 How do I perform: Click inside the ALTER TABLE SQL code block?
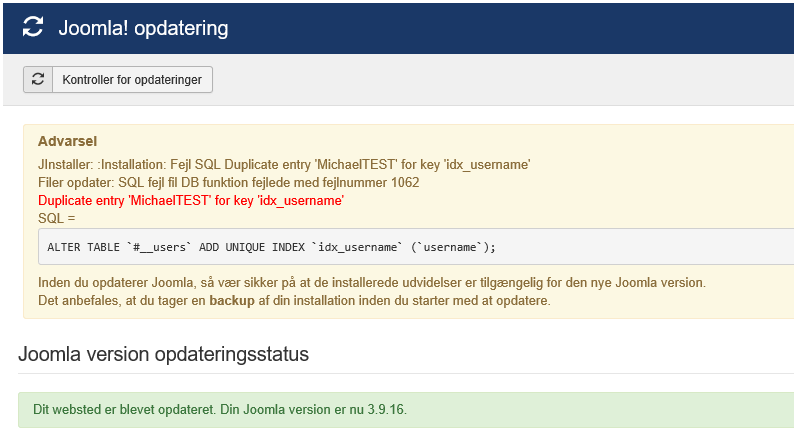click(x=600, y=246)
